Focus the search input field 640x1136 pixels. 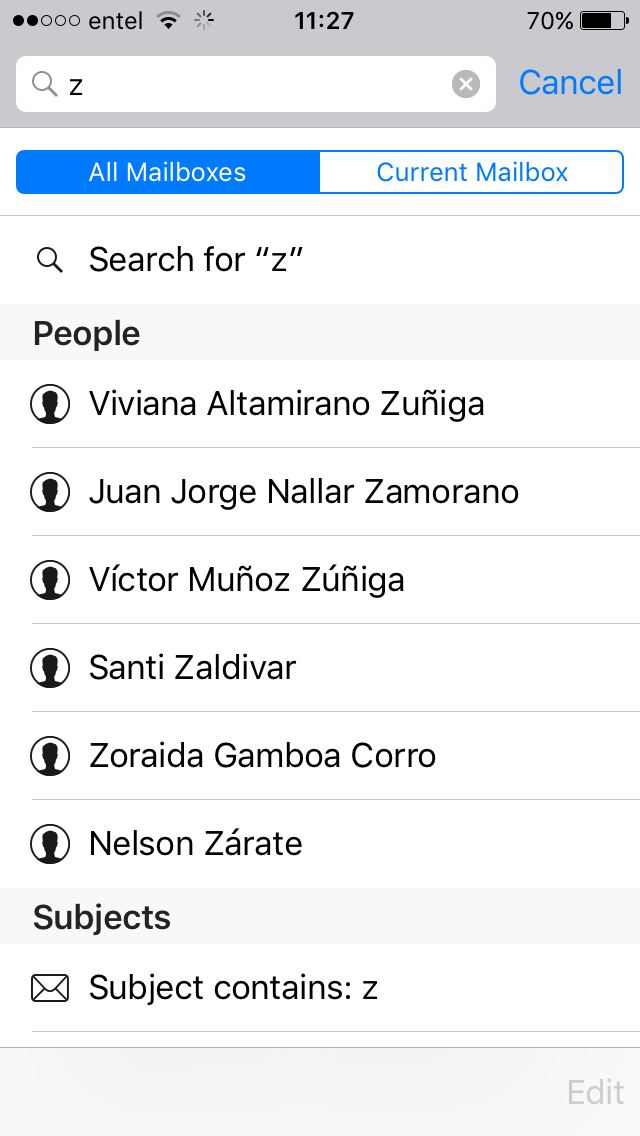pyautogui.click(x=250, y=84)
